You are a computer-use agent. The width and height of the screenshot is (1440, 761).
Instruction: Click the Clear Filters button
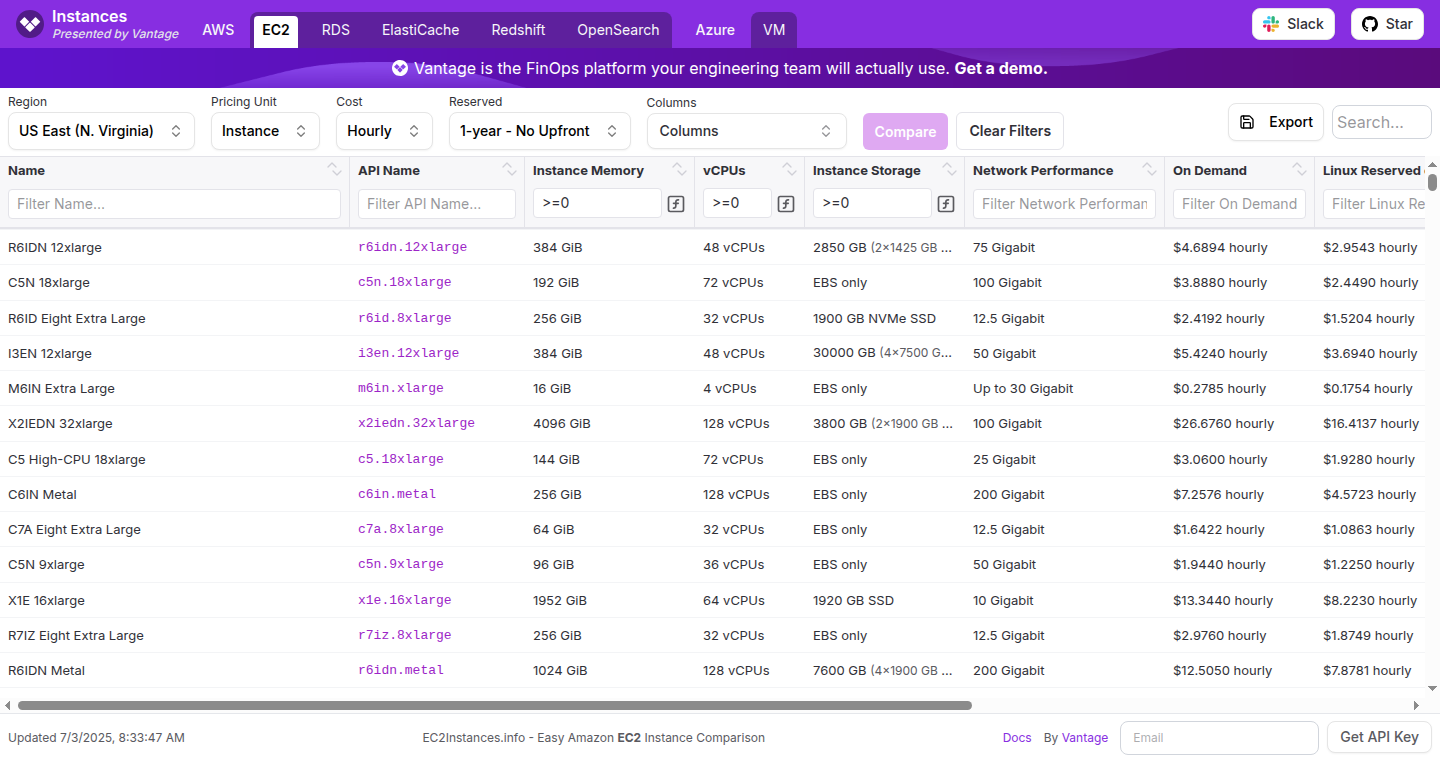pos(1010,131)
